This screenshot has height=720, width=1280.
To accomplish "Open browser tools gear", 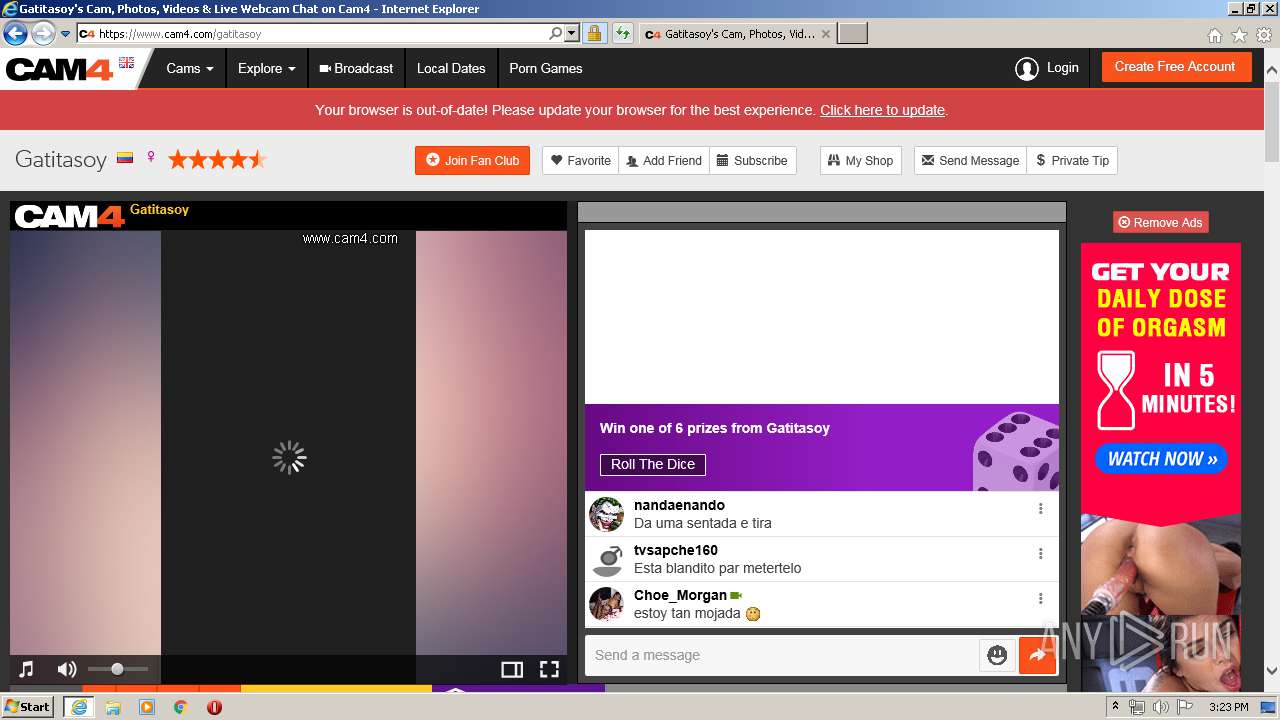I will pyautogui.click(x=1264, y=35).
